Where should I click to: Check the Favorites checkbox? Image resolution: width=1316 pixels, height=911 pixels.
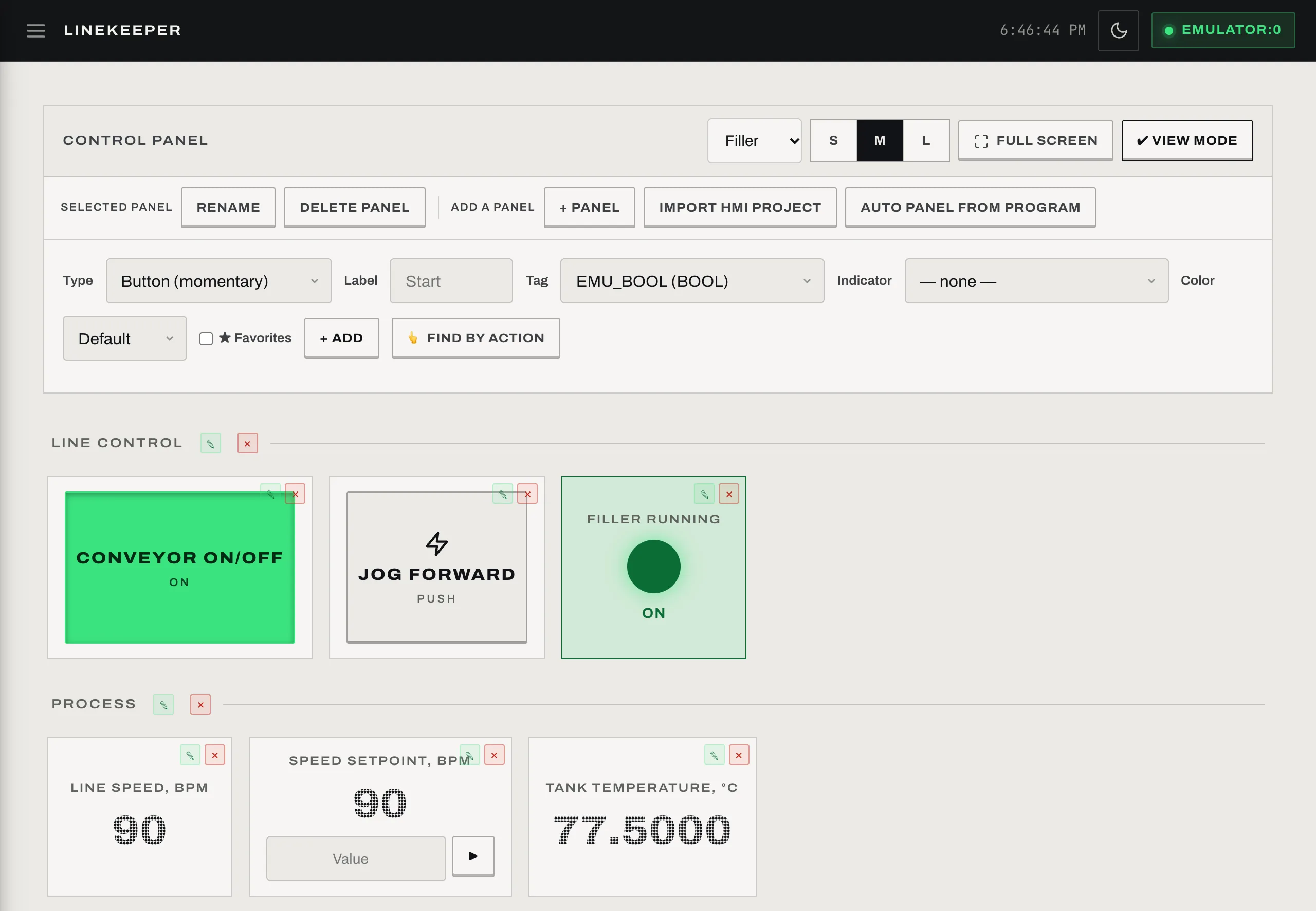point(206,338)
